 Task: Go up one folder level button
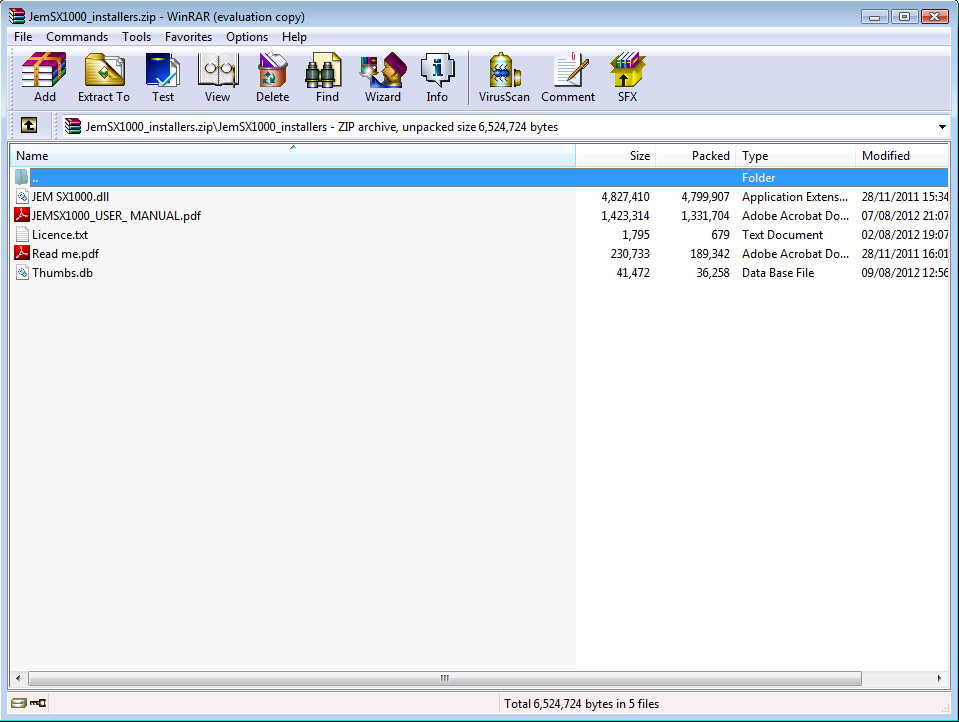[x=29, y=125]
